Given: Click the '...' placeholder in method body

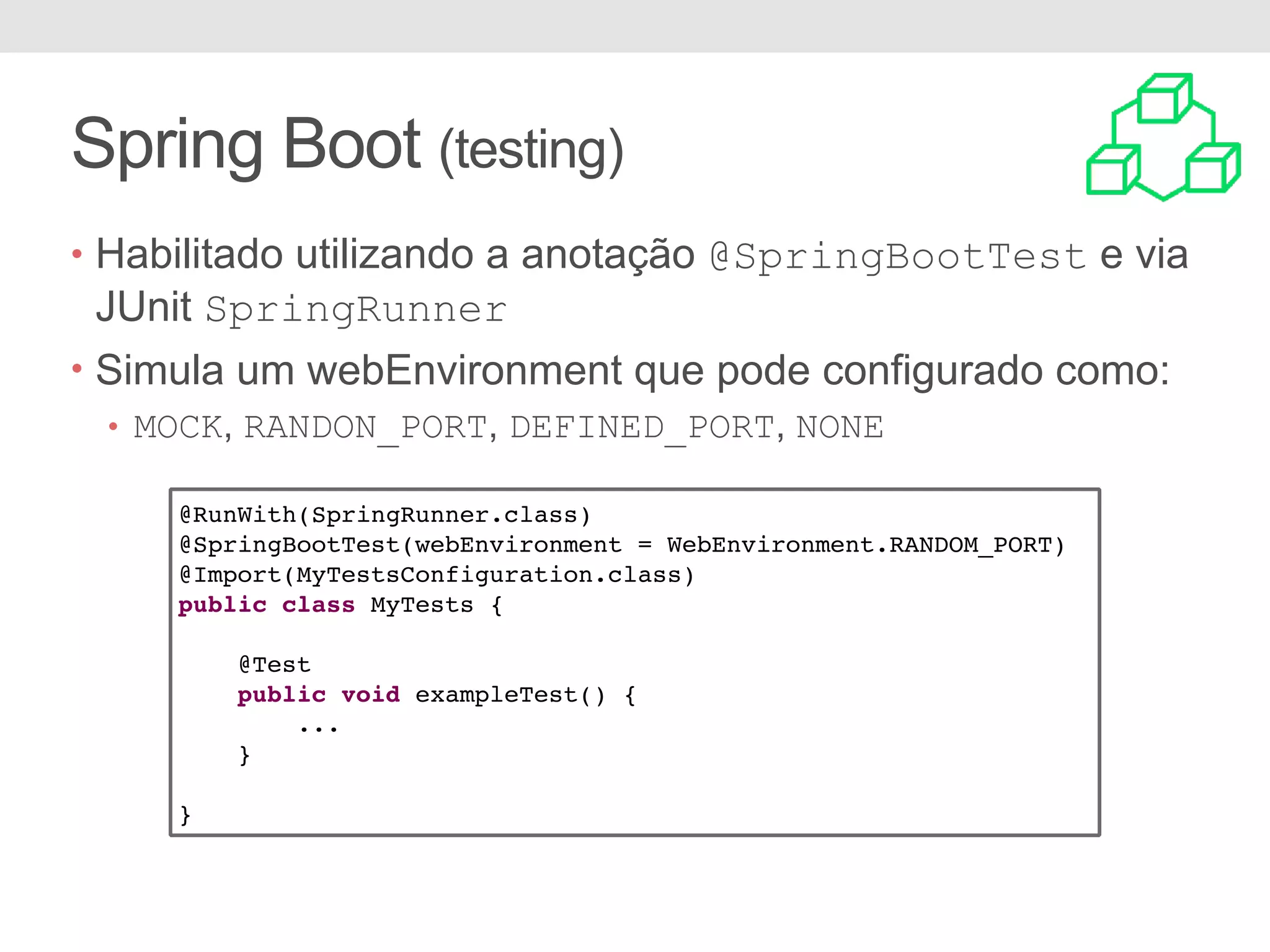Looking at the screenshot, I should tap(319, 729).
